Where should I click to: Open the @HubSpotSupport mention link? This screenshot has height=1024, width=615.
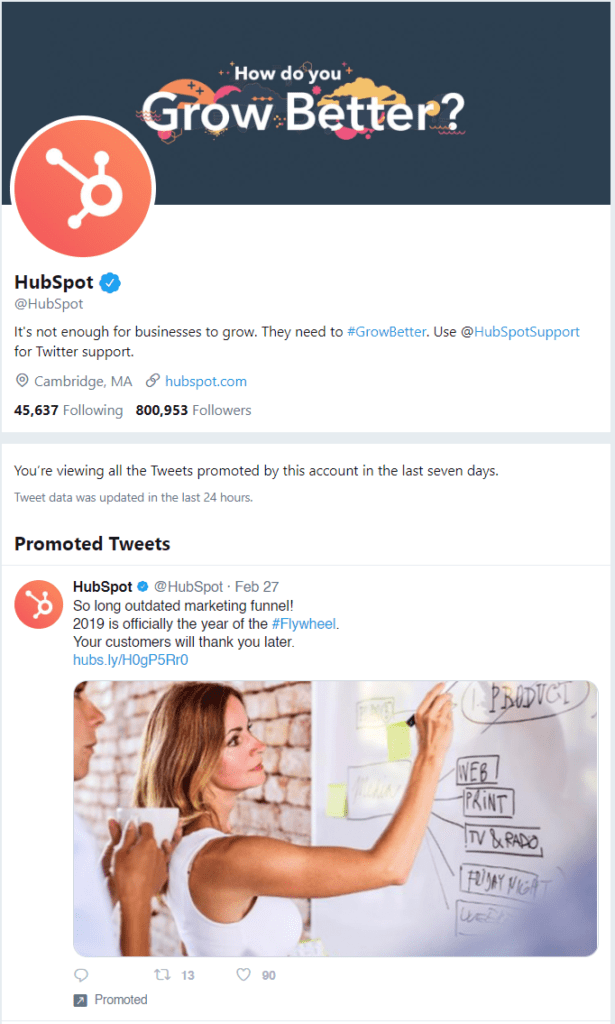coord(519,332)
